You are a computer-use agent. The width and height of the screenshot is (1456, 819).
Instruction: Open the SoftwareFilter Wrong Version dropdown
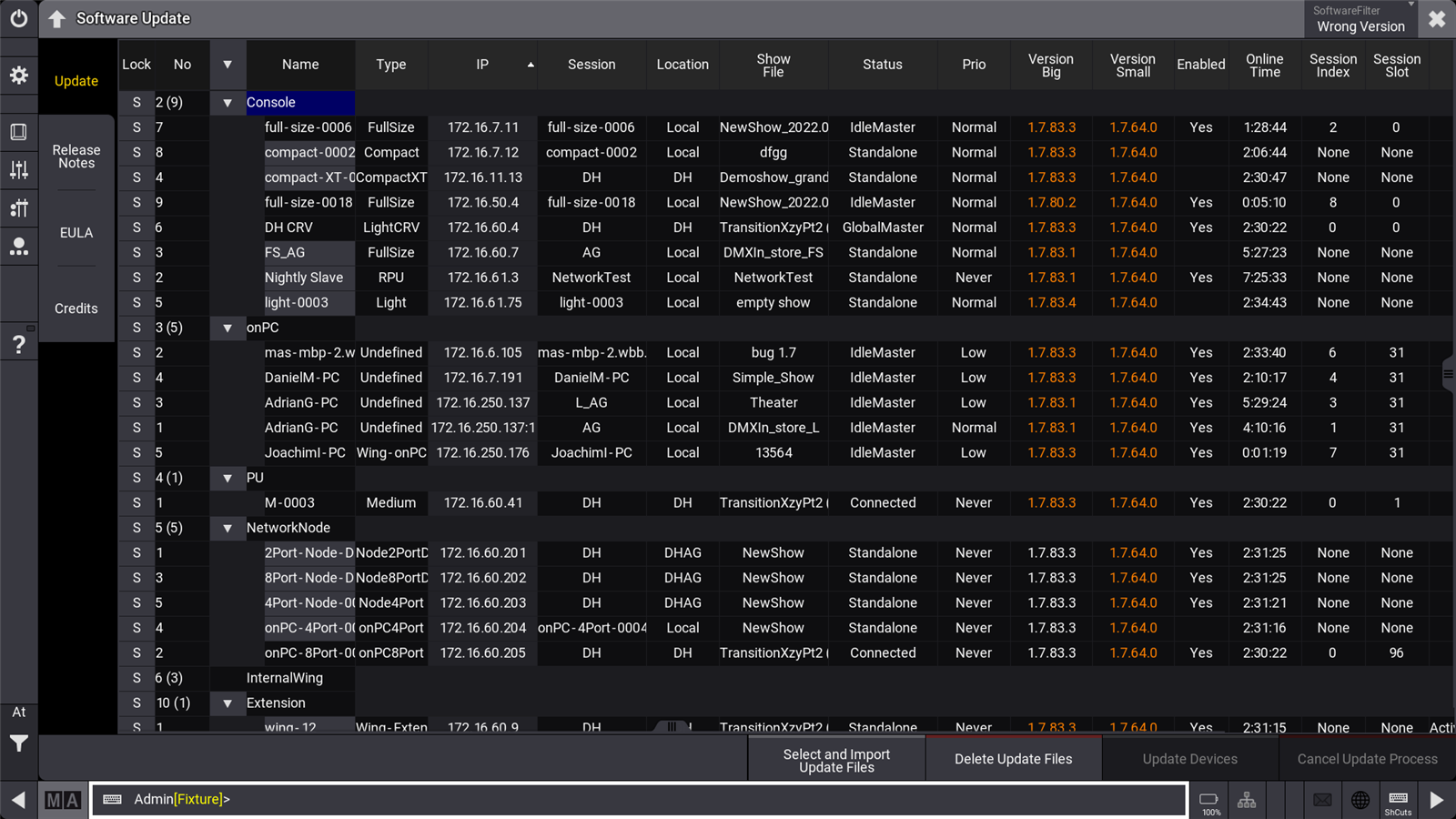[1360, 19]
